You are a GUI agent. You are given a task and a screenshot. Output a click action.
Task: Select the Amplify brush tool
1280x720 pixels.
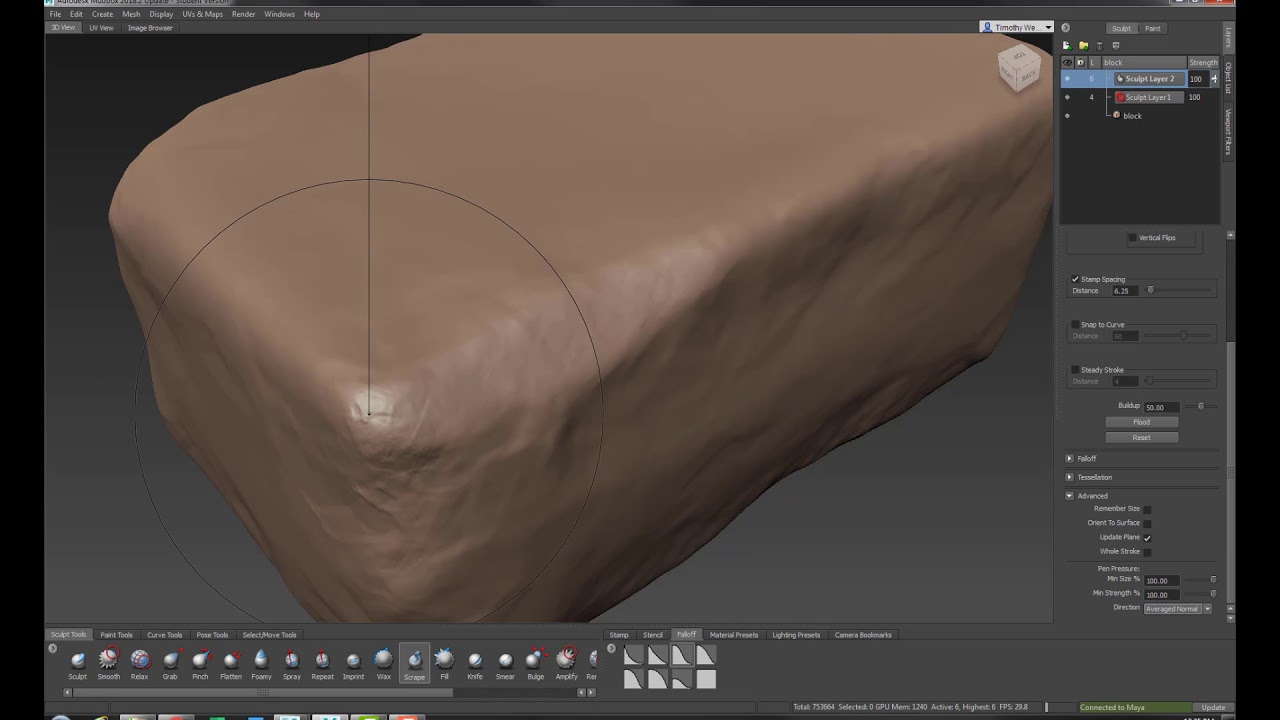point(566,664)
